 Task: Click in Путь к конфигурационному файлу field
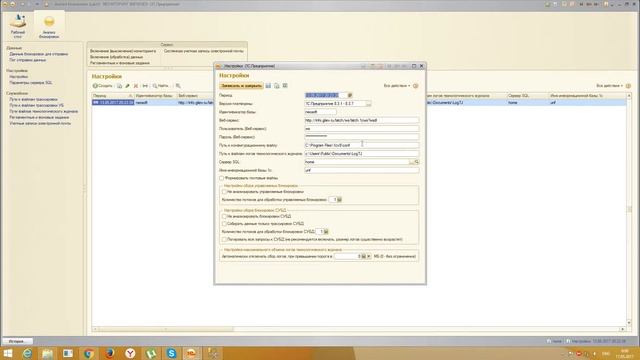point(362,145)
